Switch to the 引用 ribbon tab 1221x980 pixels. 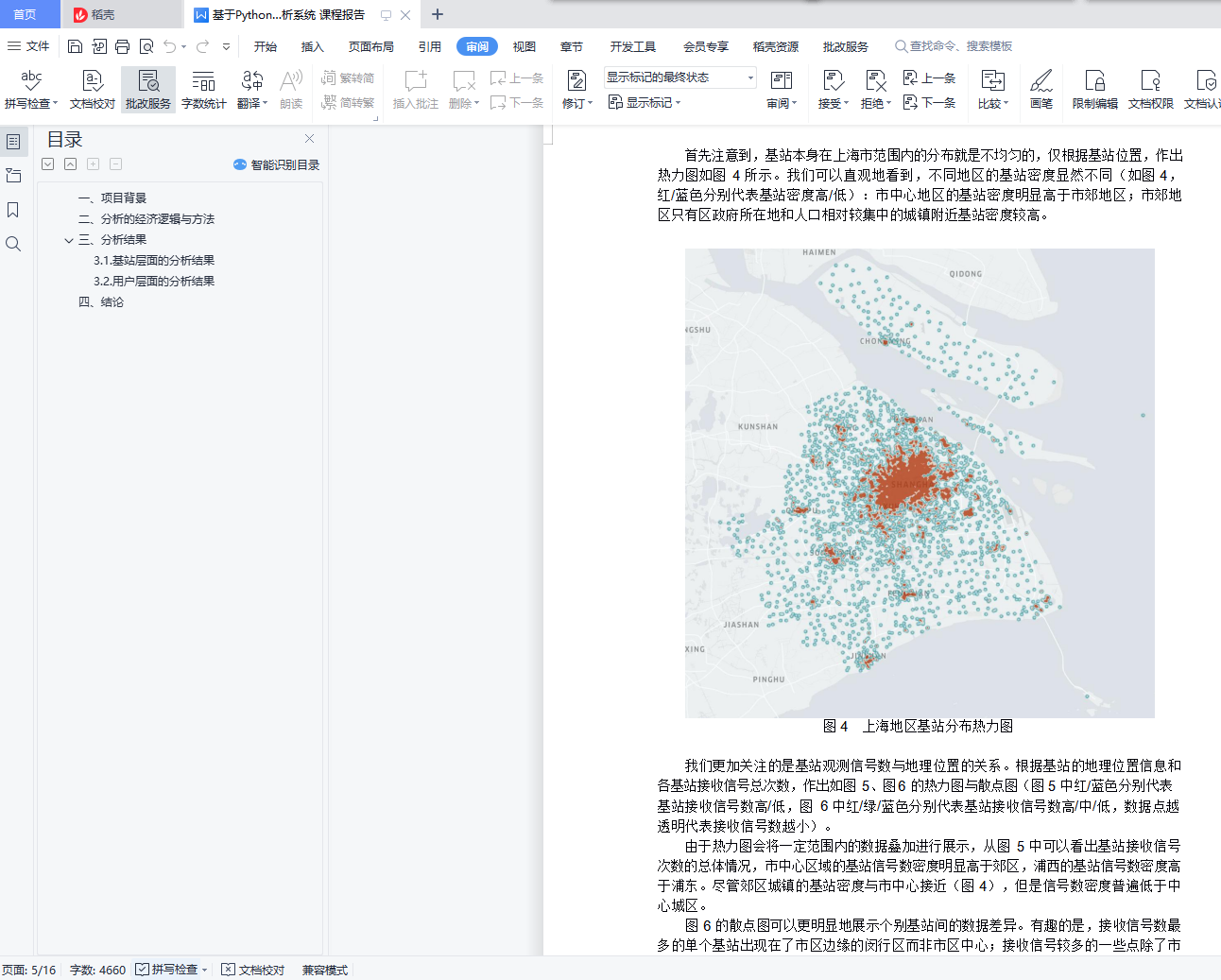click(x=430, y=46)
